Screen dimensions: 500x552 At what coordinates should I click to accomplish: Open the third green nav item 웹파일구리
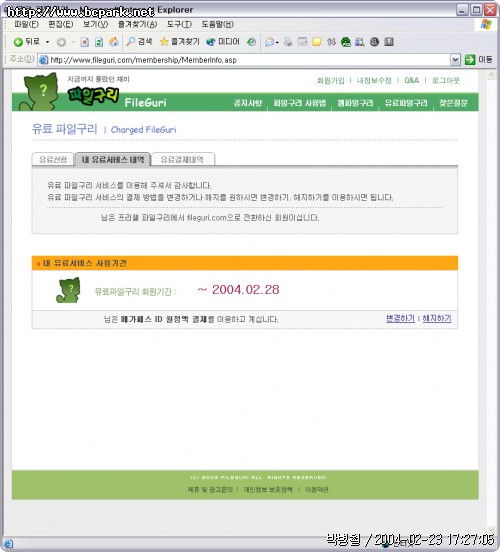[355, 103]
